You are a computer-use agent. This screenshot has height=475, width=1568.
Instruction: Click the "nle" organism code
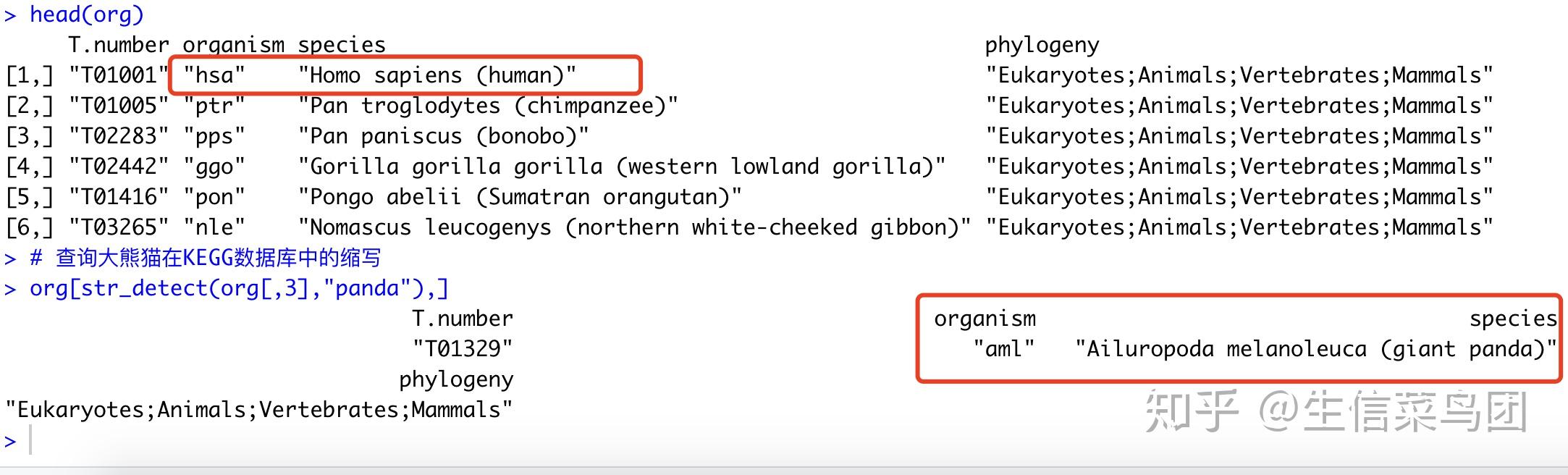tap(214, 227)
